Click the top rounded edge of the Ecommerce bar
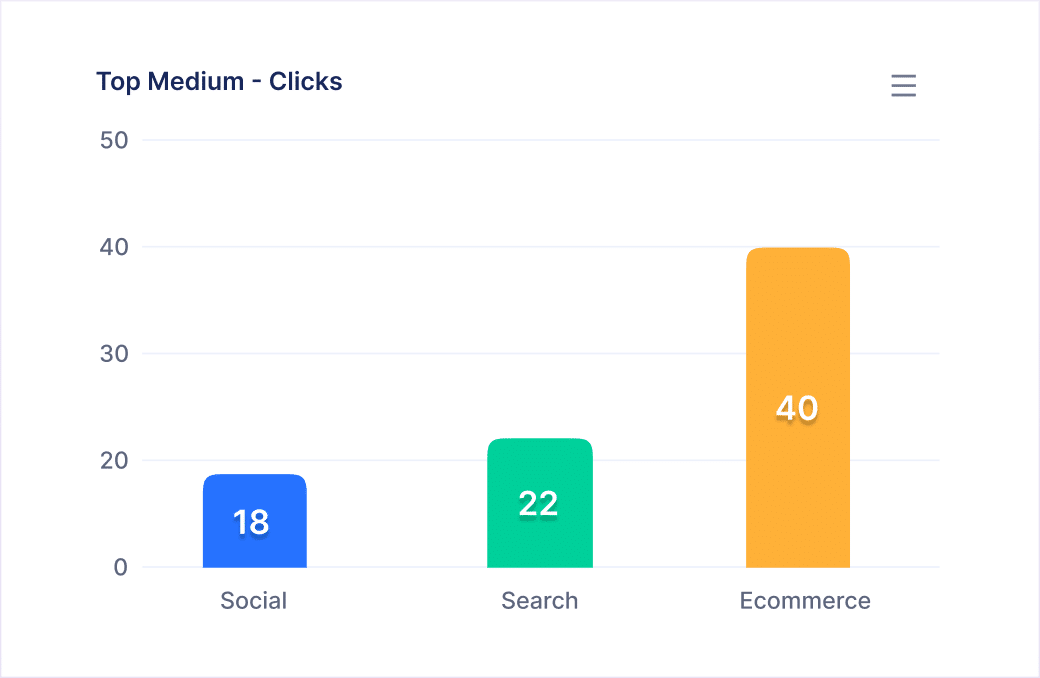 pyautogui.click(x=797, y=252)
